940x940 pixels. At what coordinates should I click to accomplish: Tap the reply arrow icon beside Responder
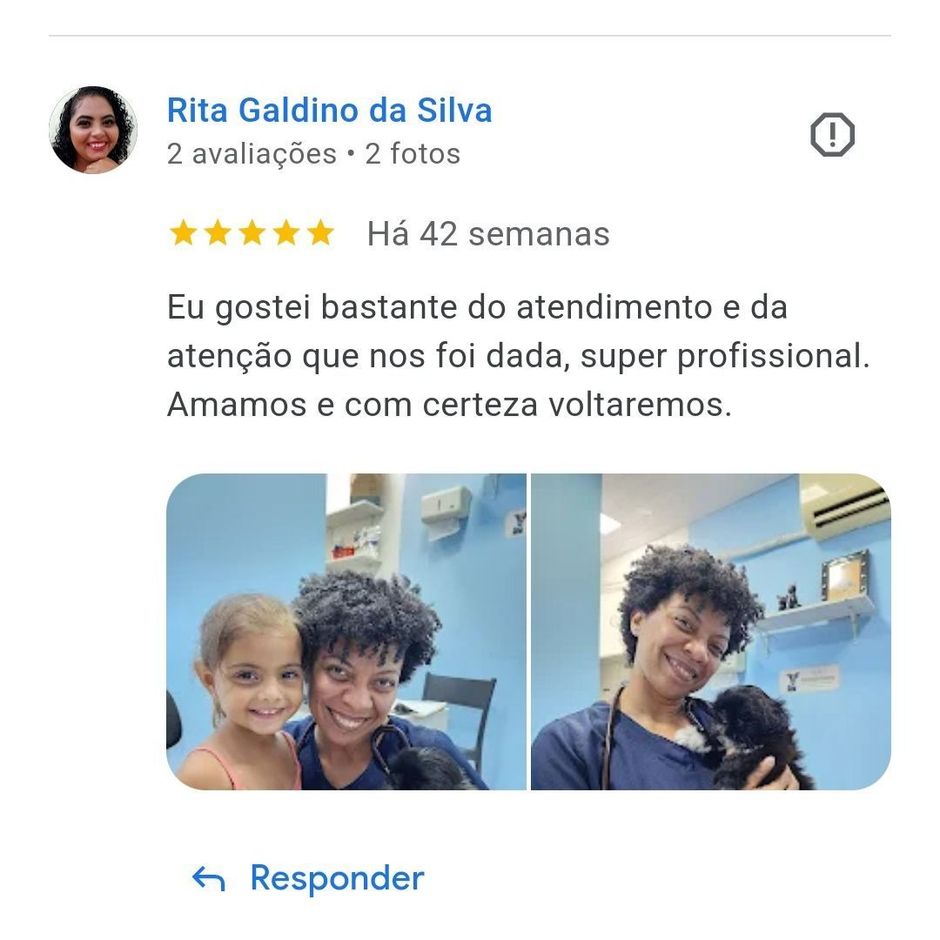(x=209, y=879)
